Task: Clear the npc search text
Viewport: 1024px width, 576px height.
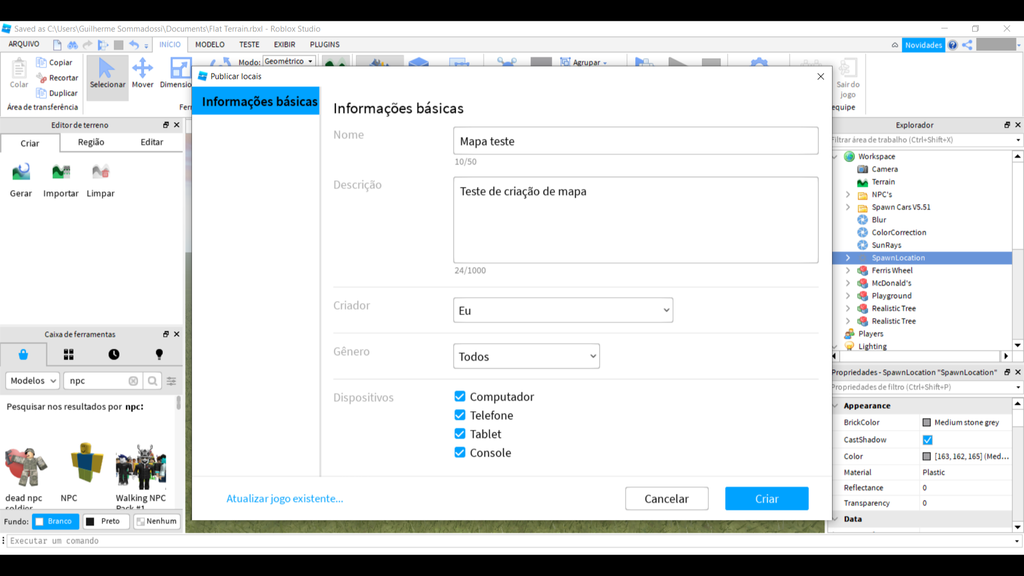Action: click(x=133, y=381)
